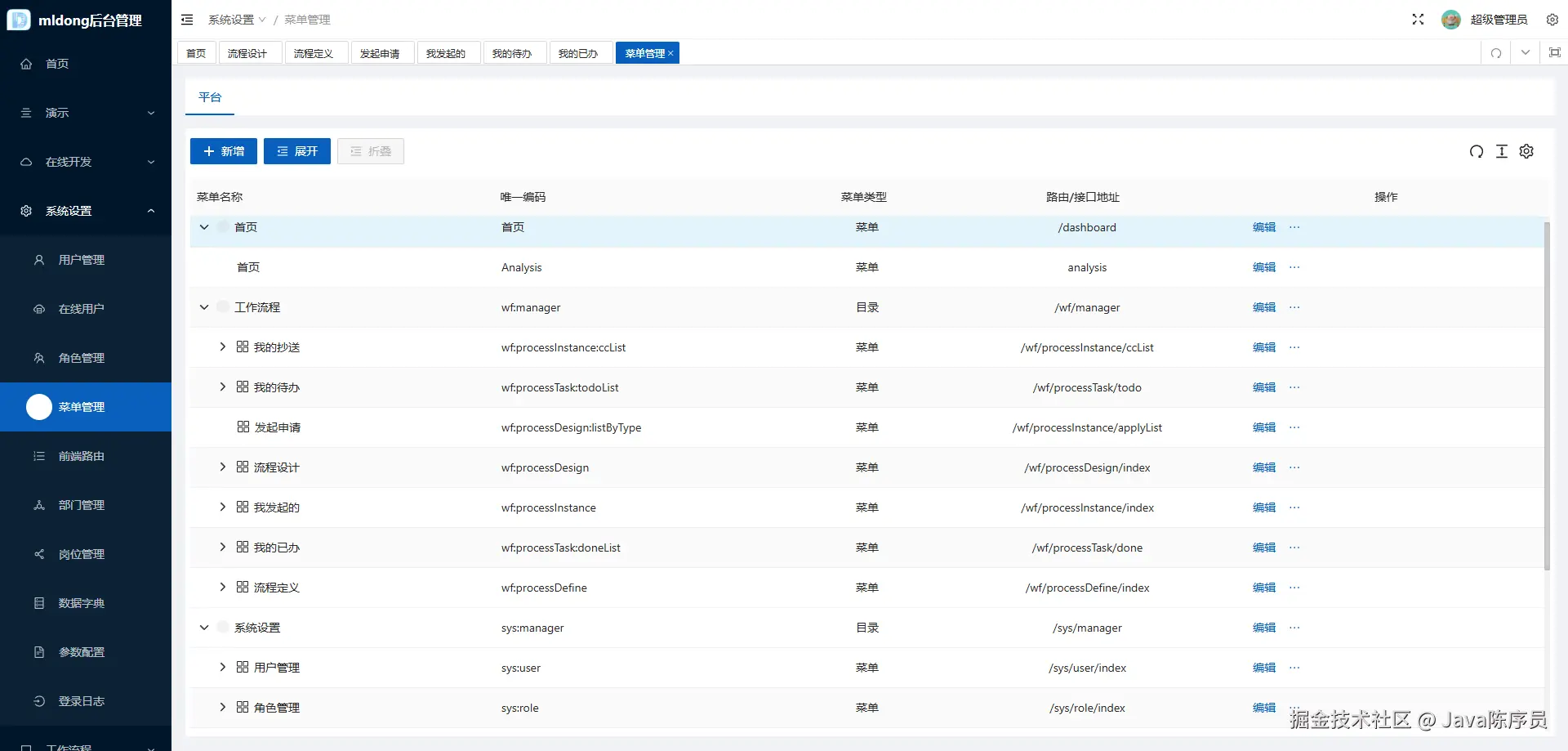Collapse the 首页 tree row
The image size is (1568, 751).
tap(204, 227)
